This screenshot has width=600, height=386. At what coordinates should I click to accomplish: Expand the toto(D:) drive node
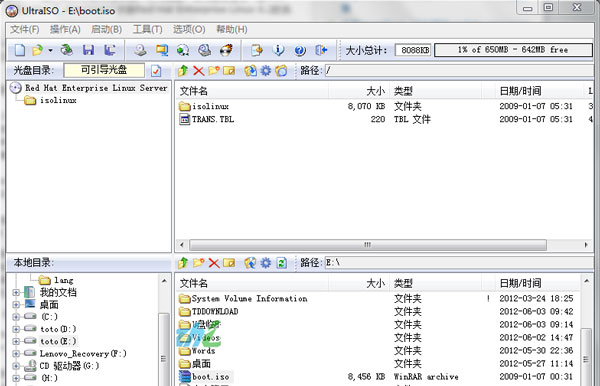16,329
